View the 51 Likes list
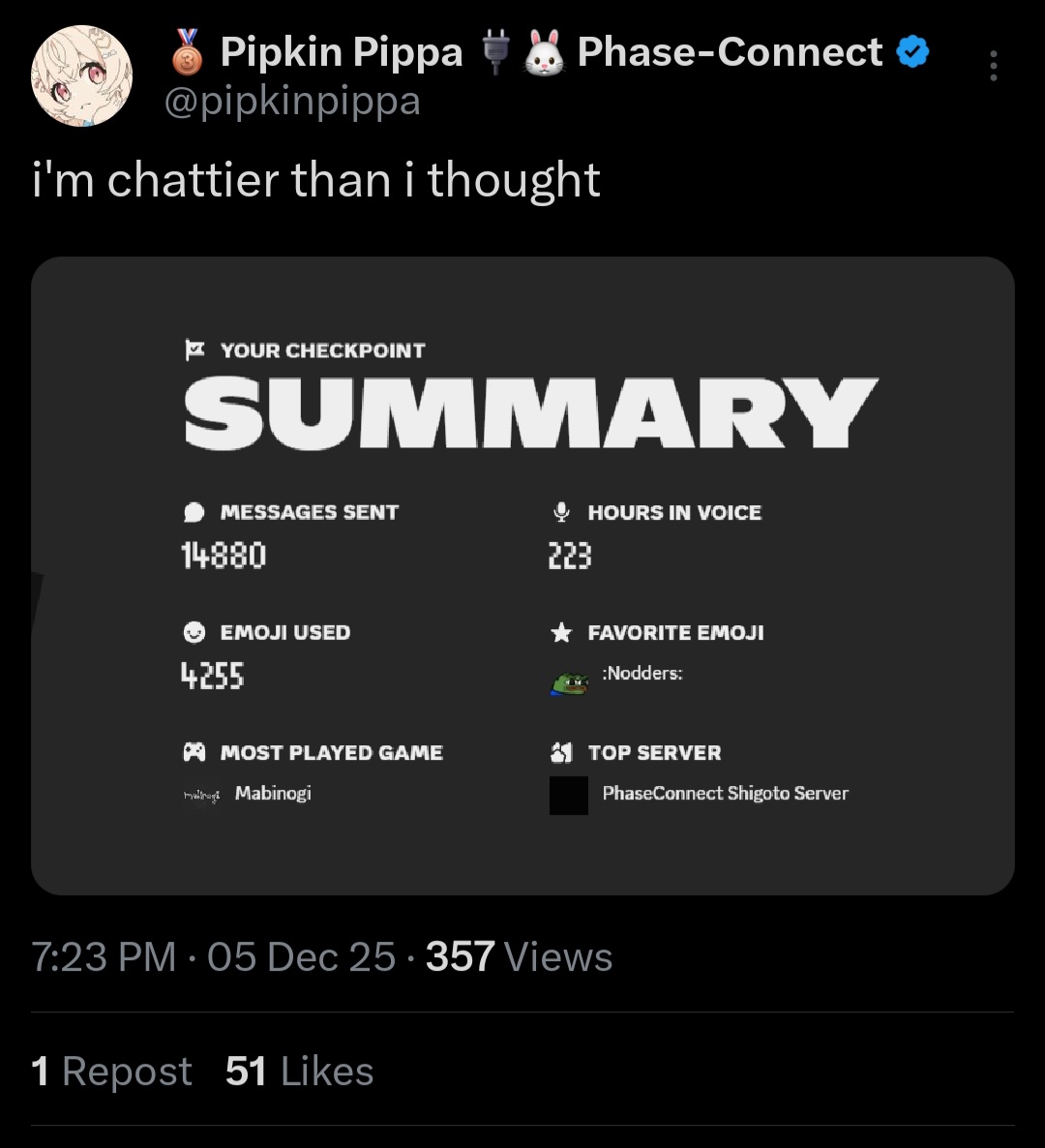This screenshot has height=1148, width=1045. [x=299, y=1072]
